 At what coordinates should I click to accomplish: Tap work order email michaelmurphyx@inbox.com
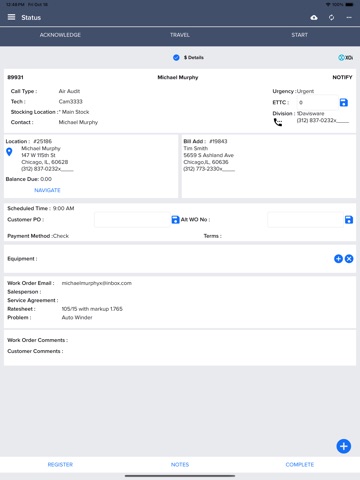97,283
